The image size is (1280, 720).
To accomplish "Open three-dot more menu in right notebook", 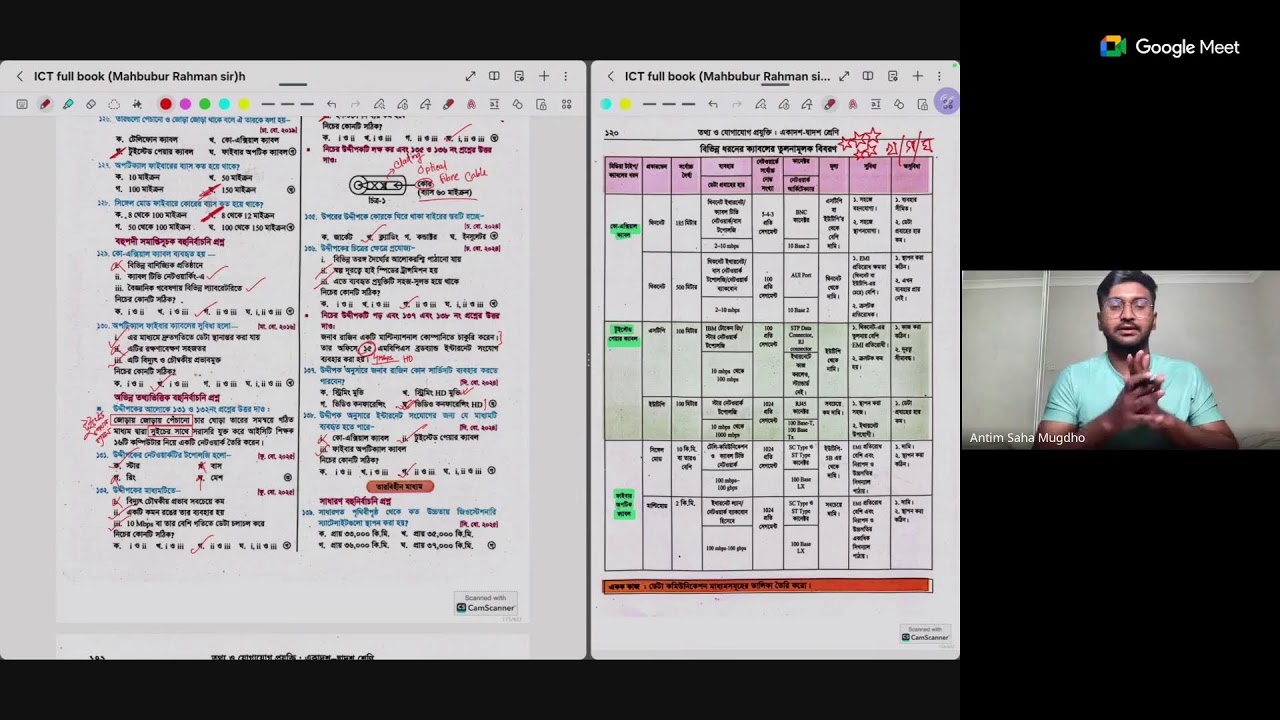I will [939, 76].
